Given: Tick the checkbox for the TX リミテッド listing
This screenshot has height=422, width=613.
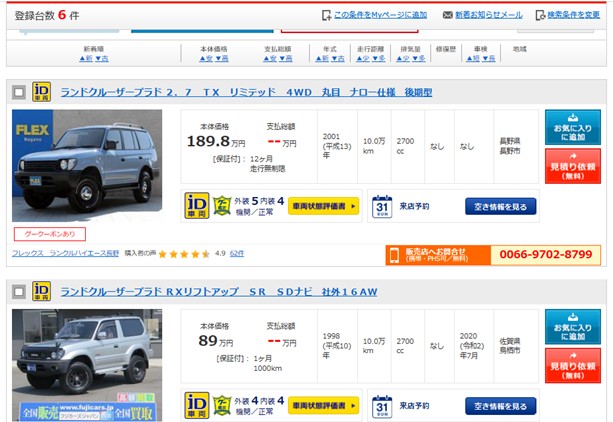Looking at the screenshot, I should (19, 93).
